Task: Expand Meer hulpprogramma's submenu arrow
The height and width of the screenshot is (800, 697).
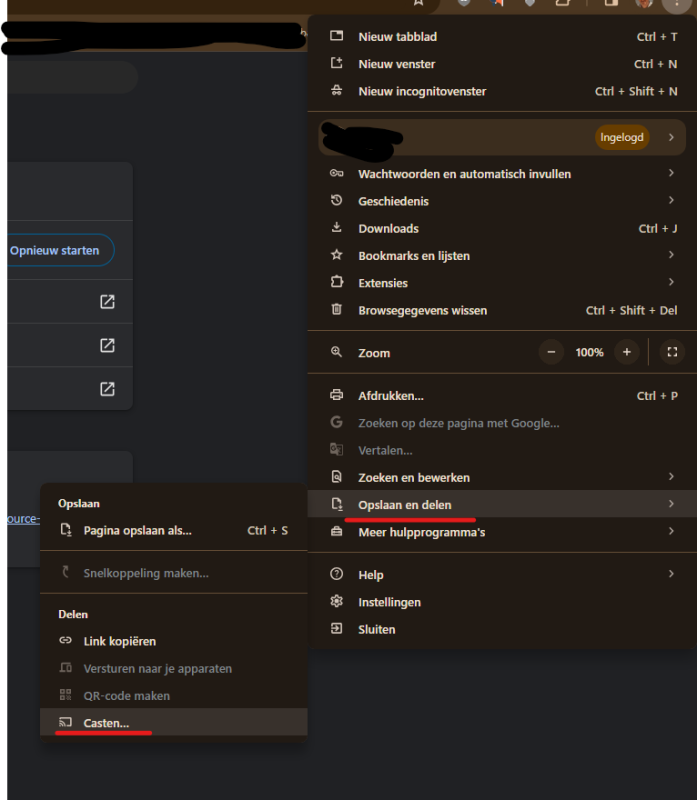Action: click(x=671, y=532)
